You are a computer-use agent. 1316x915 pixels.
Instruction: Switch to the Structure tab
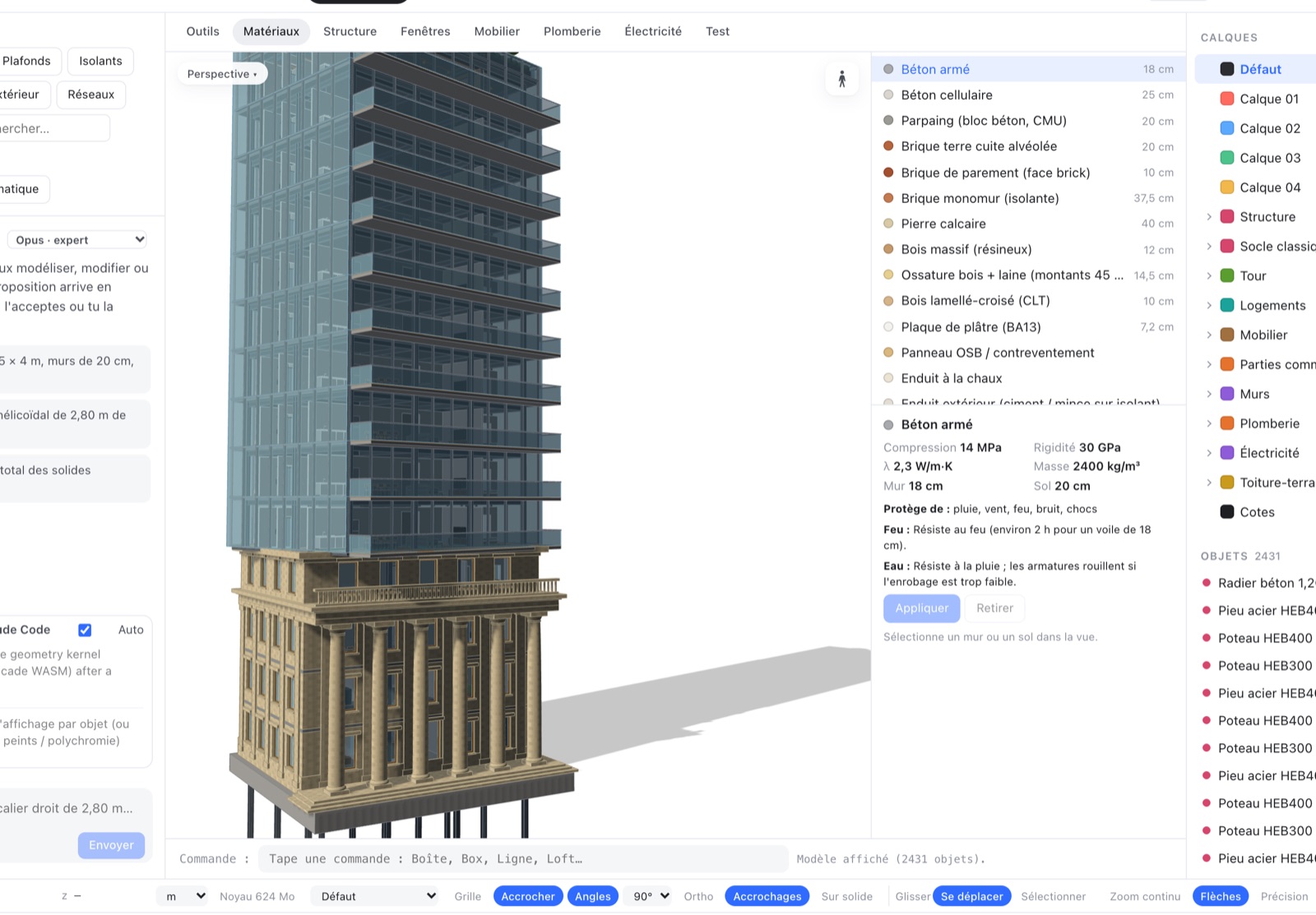point(350,31)
